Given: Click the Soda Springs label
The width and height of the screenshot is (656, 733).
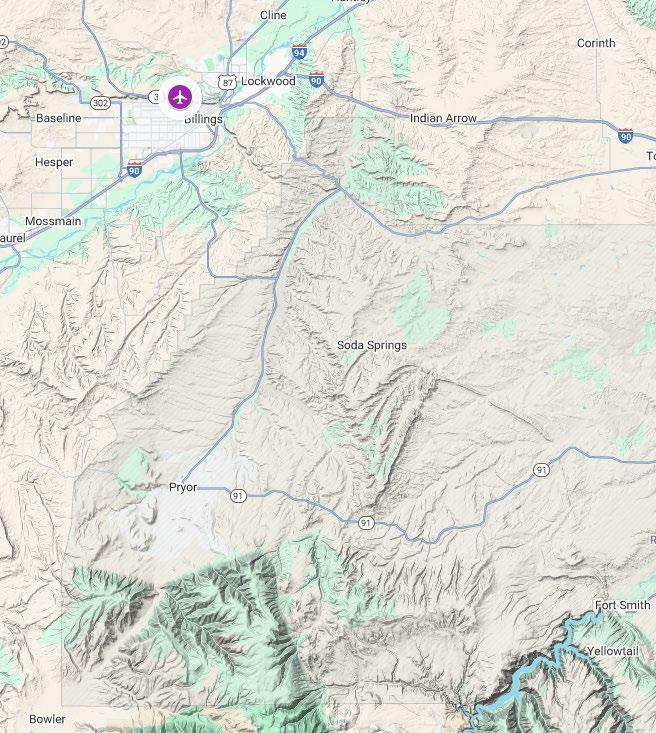Looking at the screenshot, I should [372, 345].
